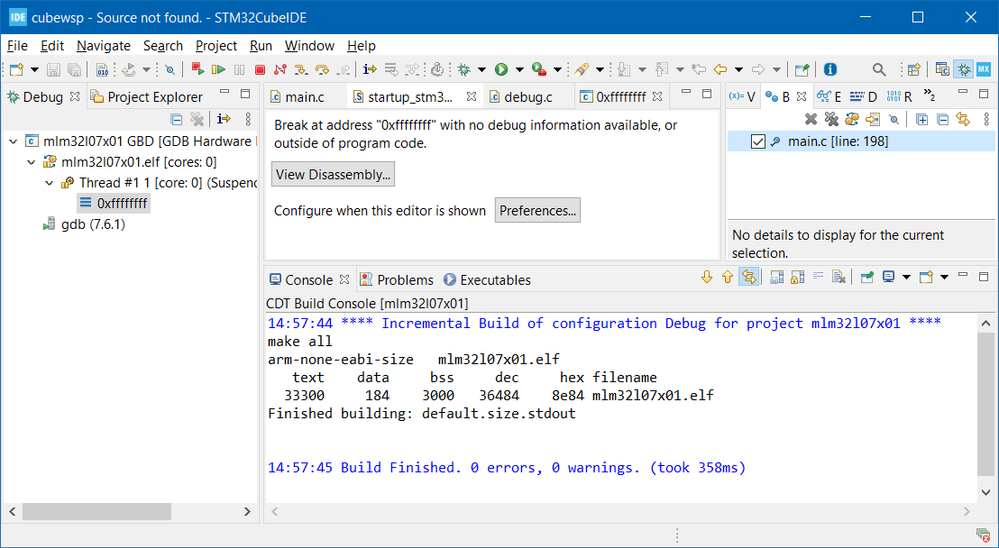Click Collapse All in the Debug view
Viewport: 999px width, 548px height.
[176, 119]
